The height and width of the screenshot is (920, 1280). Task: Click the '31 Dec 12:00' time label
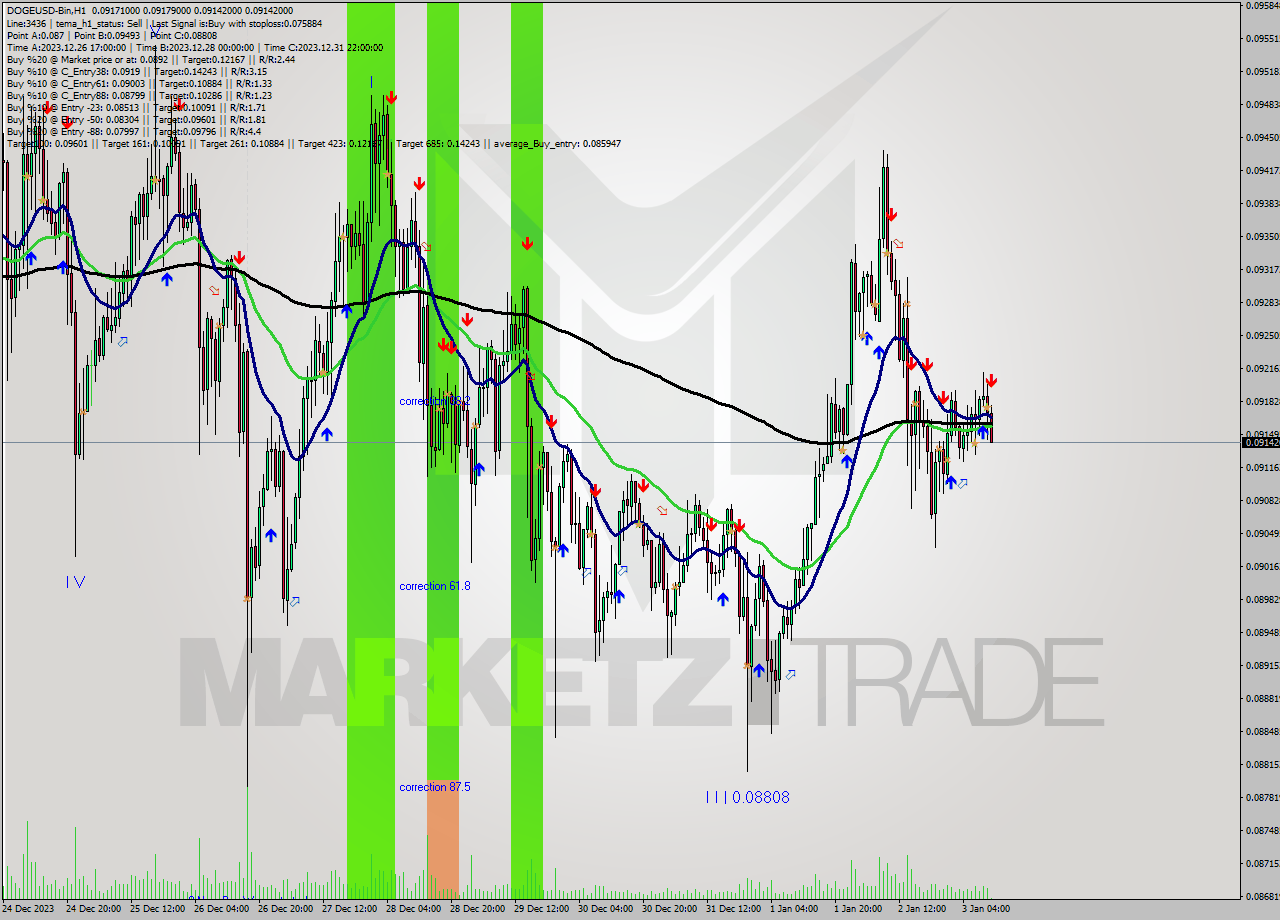734,909
